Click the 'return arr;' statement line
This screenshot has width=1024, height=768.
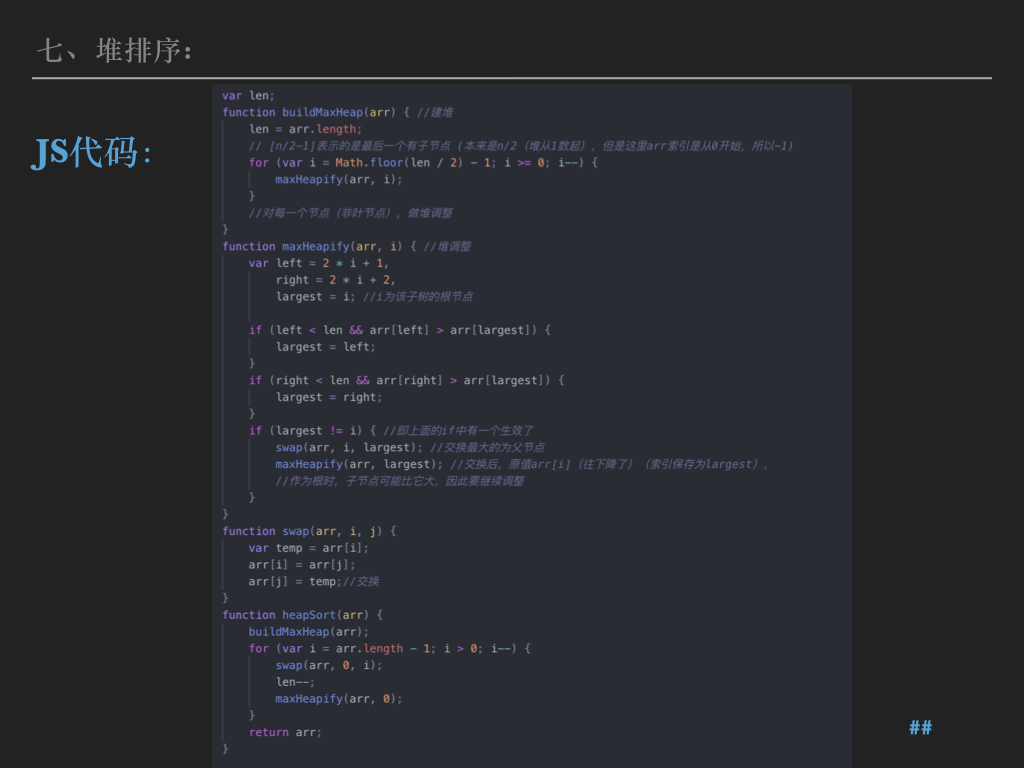coord(285,732)
